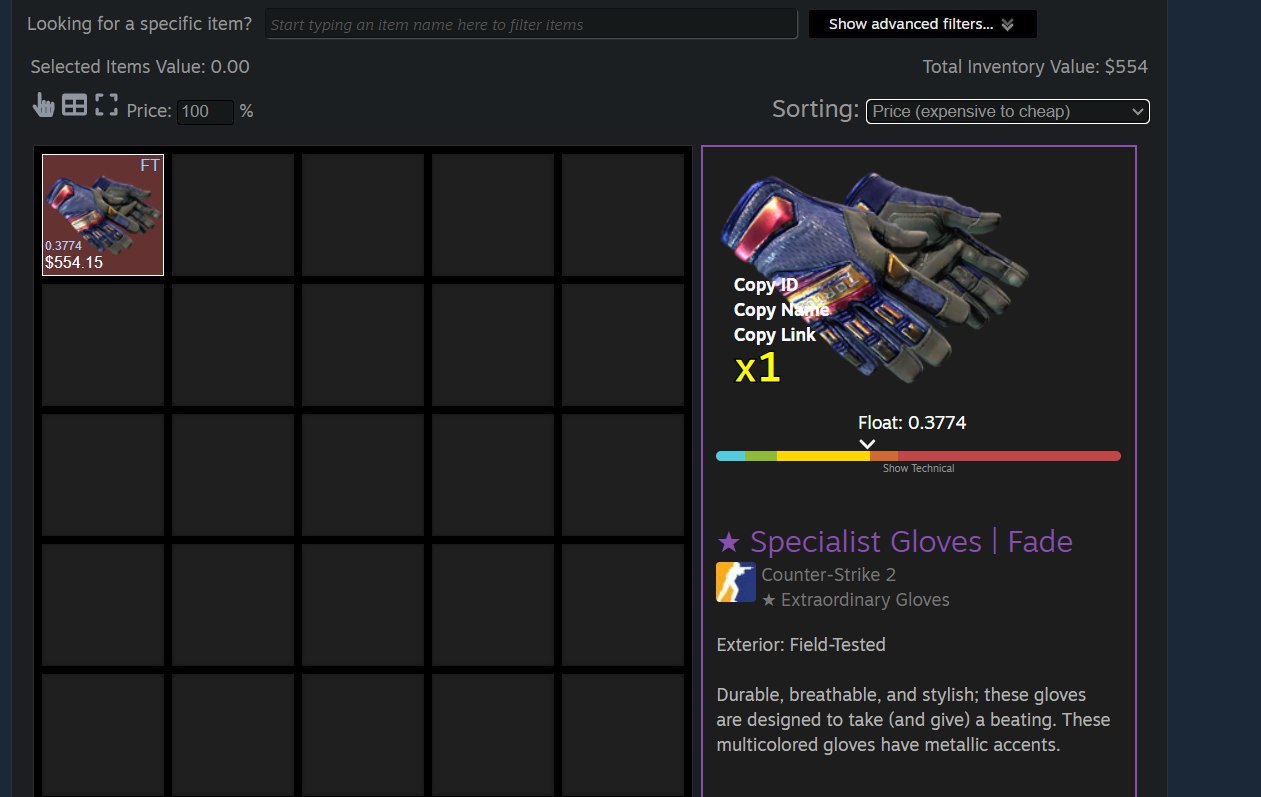Click the Counter-Strike 2 game icon
Image resolution: width=1261 pixels, height=797 pixels.
pos(736,582)
